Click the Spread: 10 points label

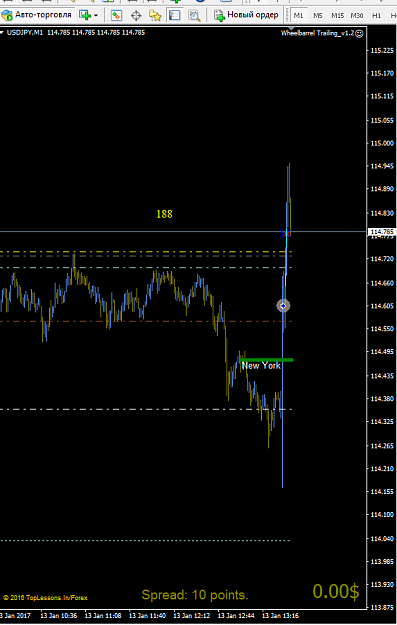(x=195, y=595)
